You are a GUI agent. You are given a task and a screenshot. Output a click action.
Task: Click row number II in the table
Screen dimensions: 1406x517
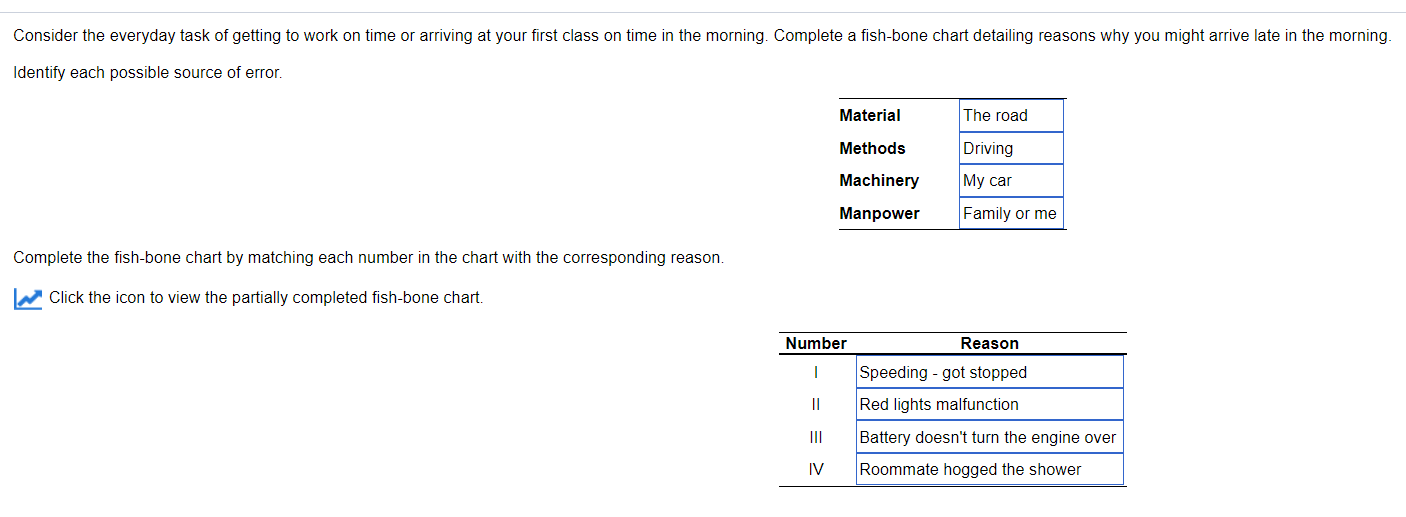[816, 404]
